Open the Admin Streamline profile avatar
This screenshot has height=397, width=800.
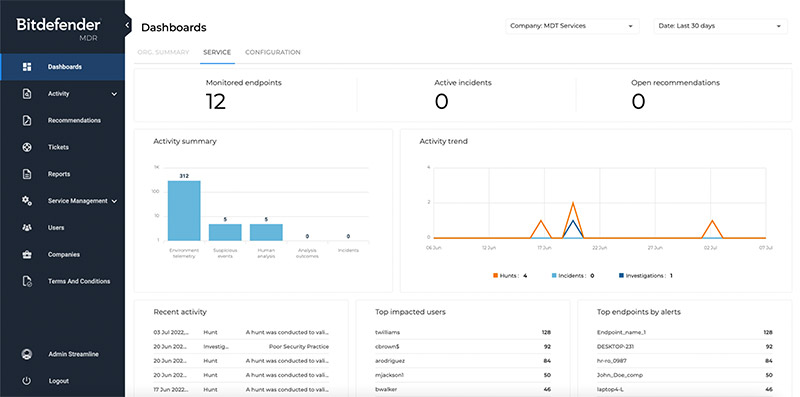(x=27, y=354)
